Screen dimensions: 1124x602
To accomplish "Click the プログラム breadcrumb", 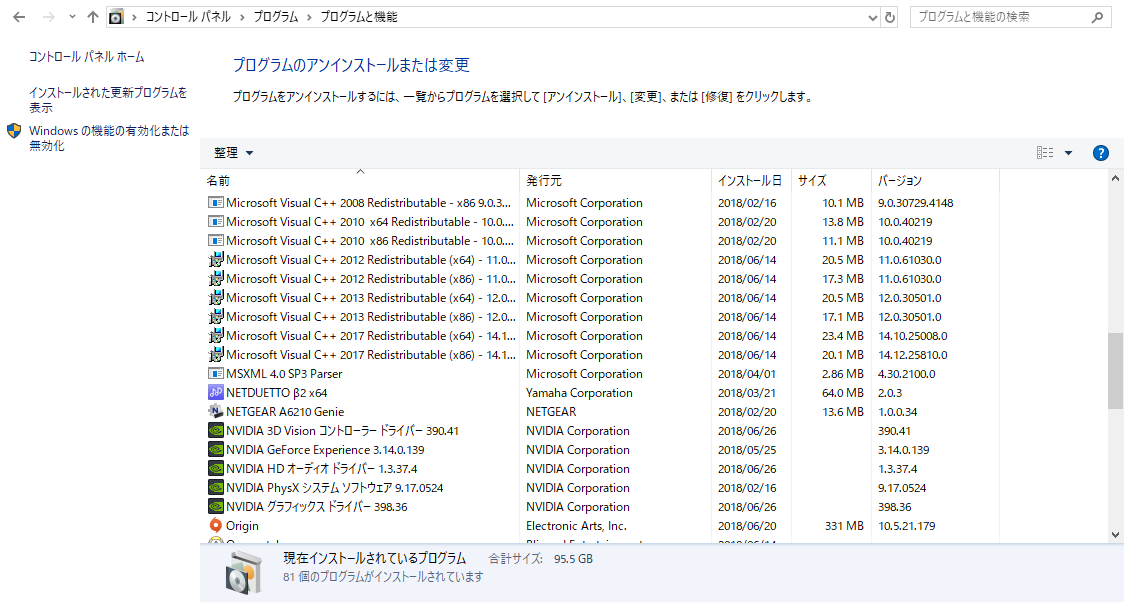I will point(276,17).
